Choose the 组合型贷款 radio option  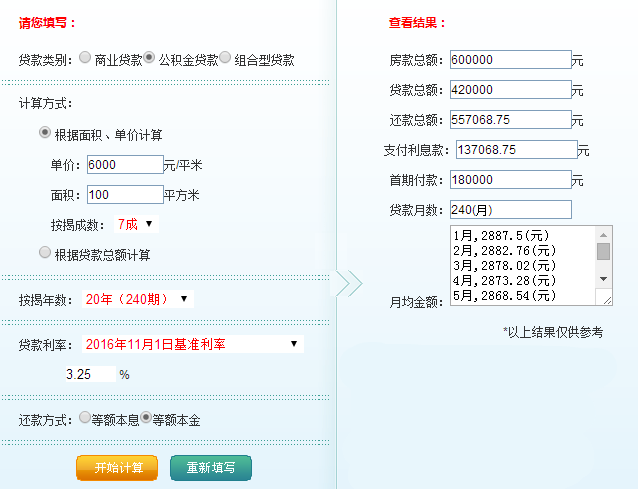click(225, 57)
